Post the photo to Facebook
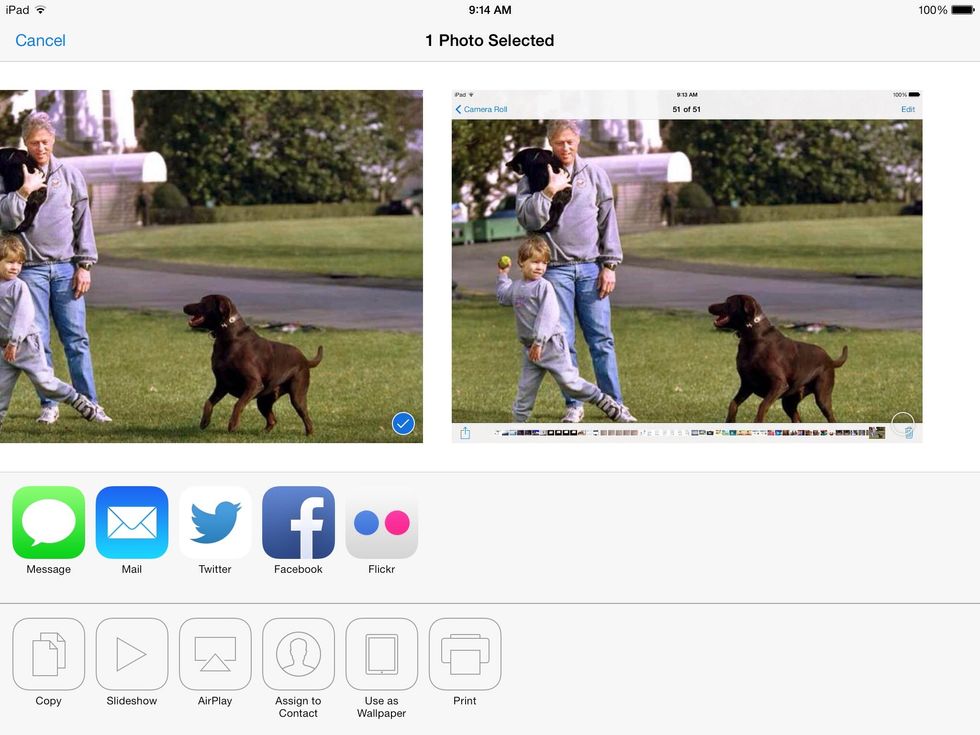This screenshot has width=980, height=735. [x=297, y=522]
